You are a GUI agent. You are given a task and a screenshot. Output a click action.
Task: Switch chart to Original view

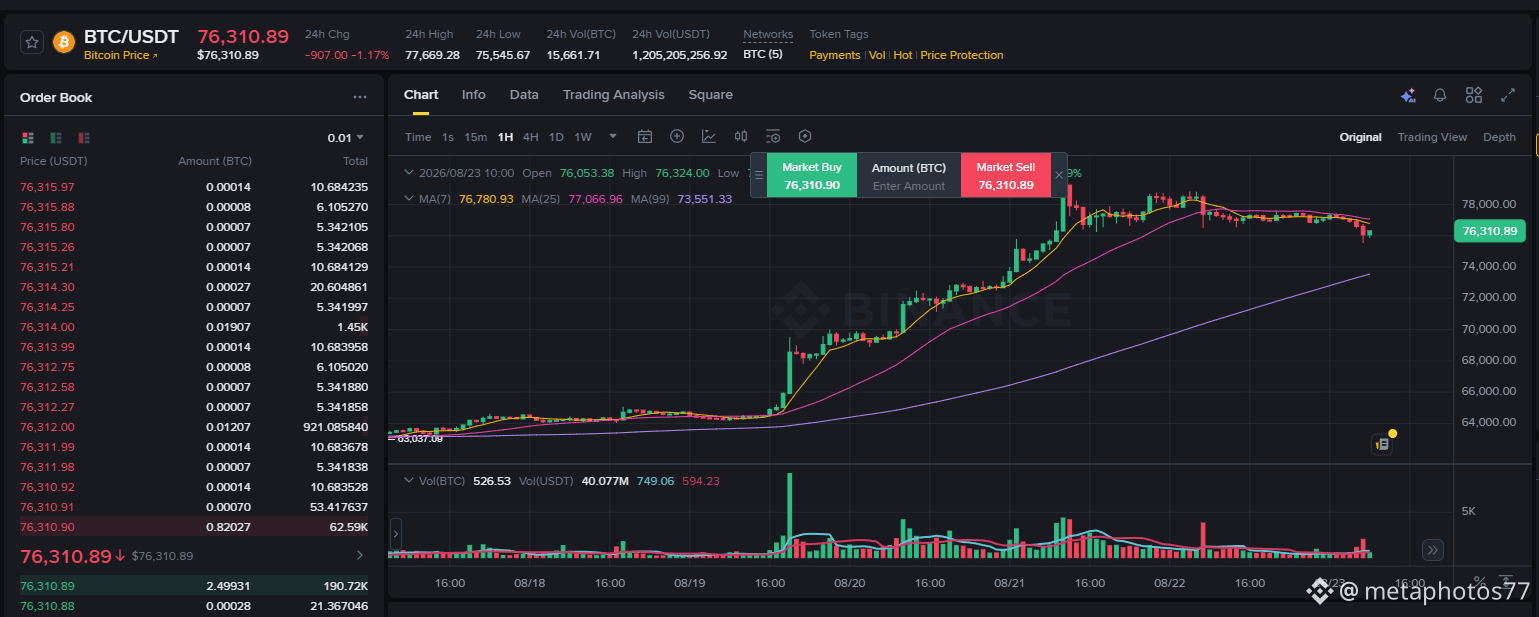tap(1360, 137)
